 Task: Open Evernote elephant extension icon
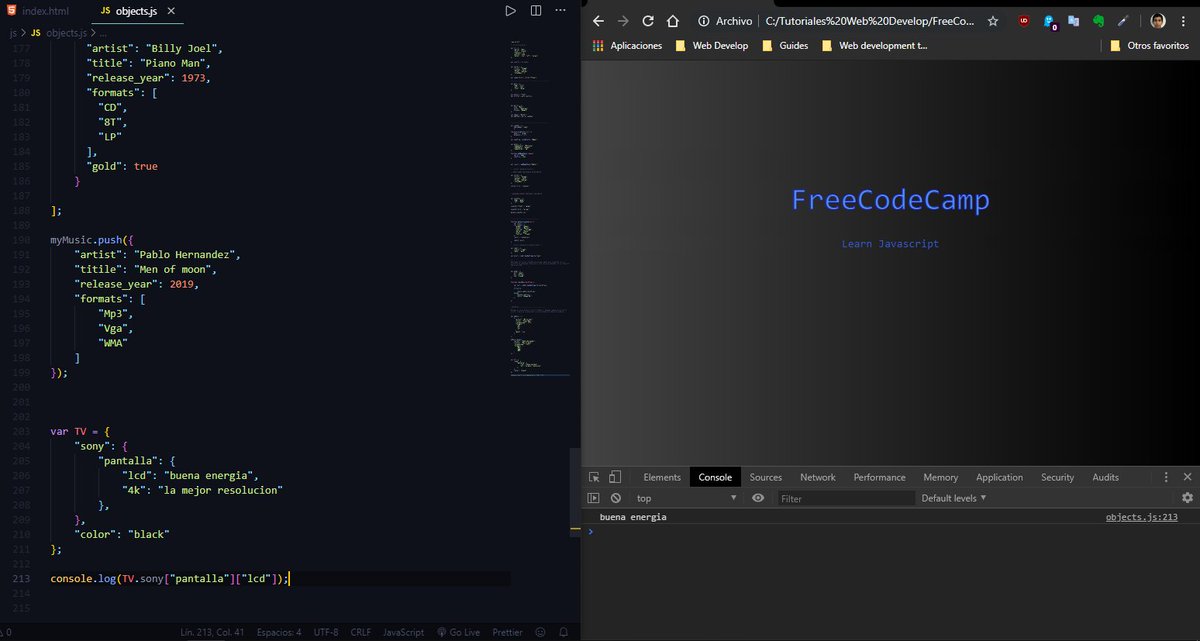coord(1099,20)
